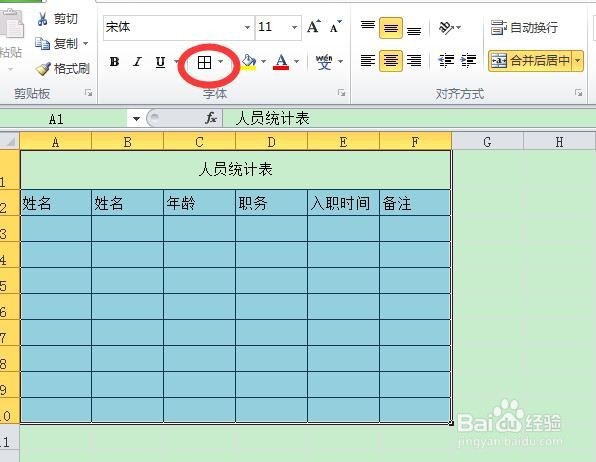Click cell containing 入职时间
The image size is (596, 462).
[x=343, y=203]
